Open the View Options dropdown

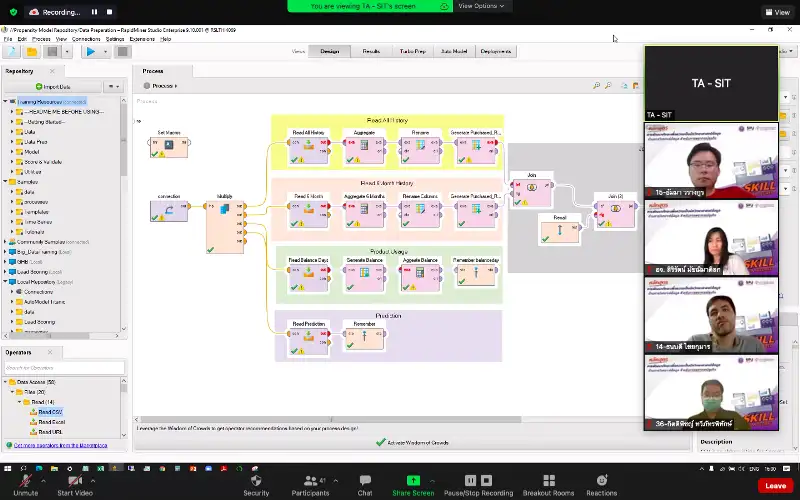point(481,6)
